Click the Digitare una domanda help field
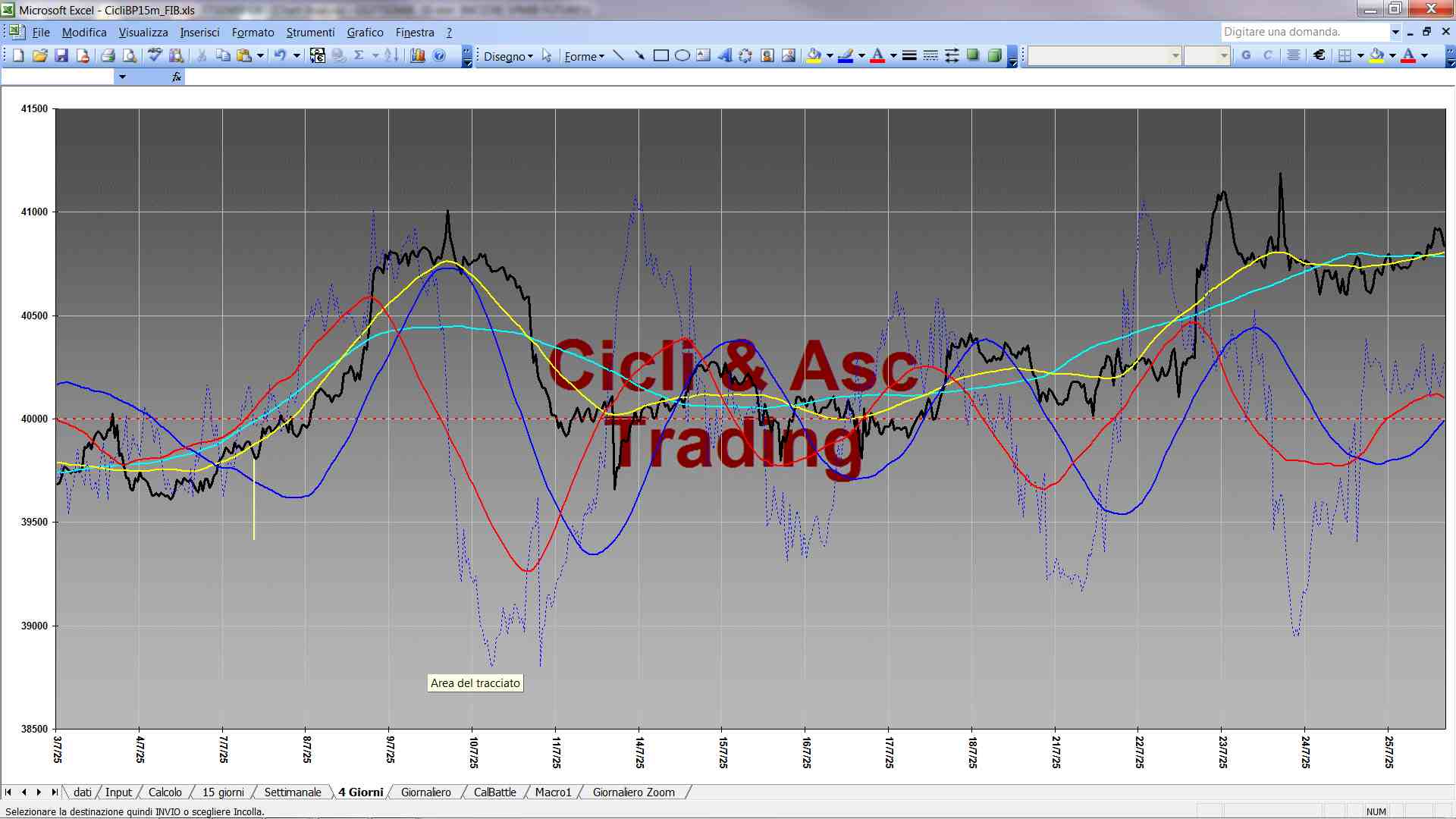 [x=1305, y=32]
